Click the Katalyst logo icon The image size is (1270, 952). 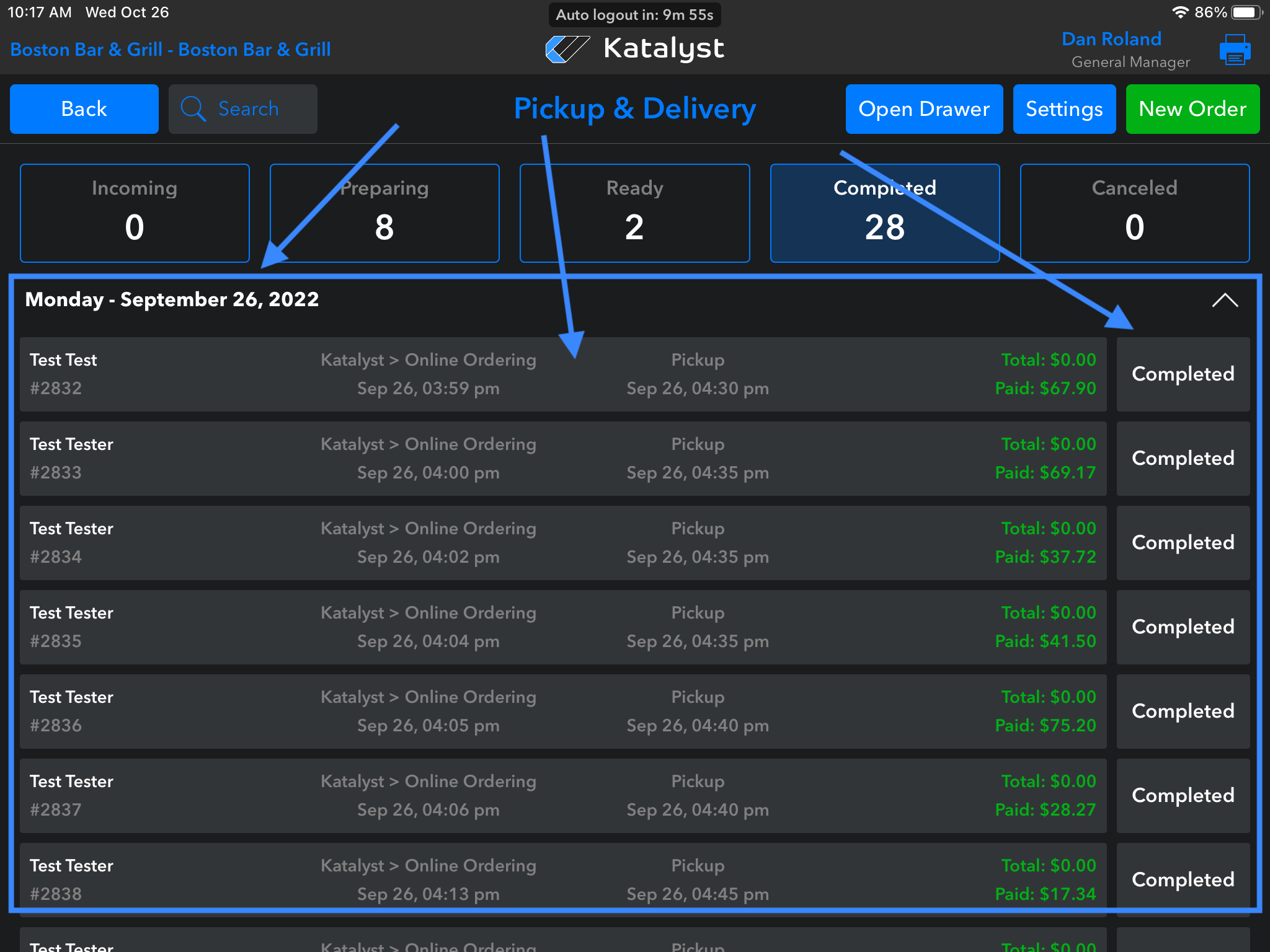coord(567,49)
